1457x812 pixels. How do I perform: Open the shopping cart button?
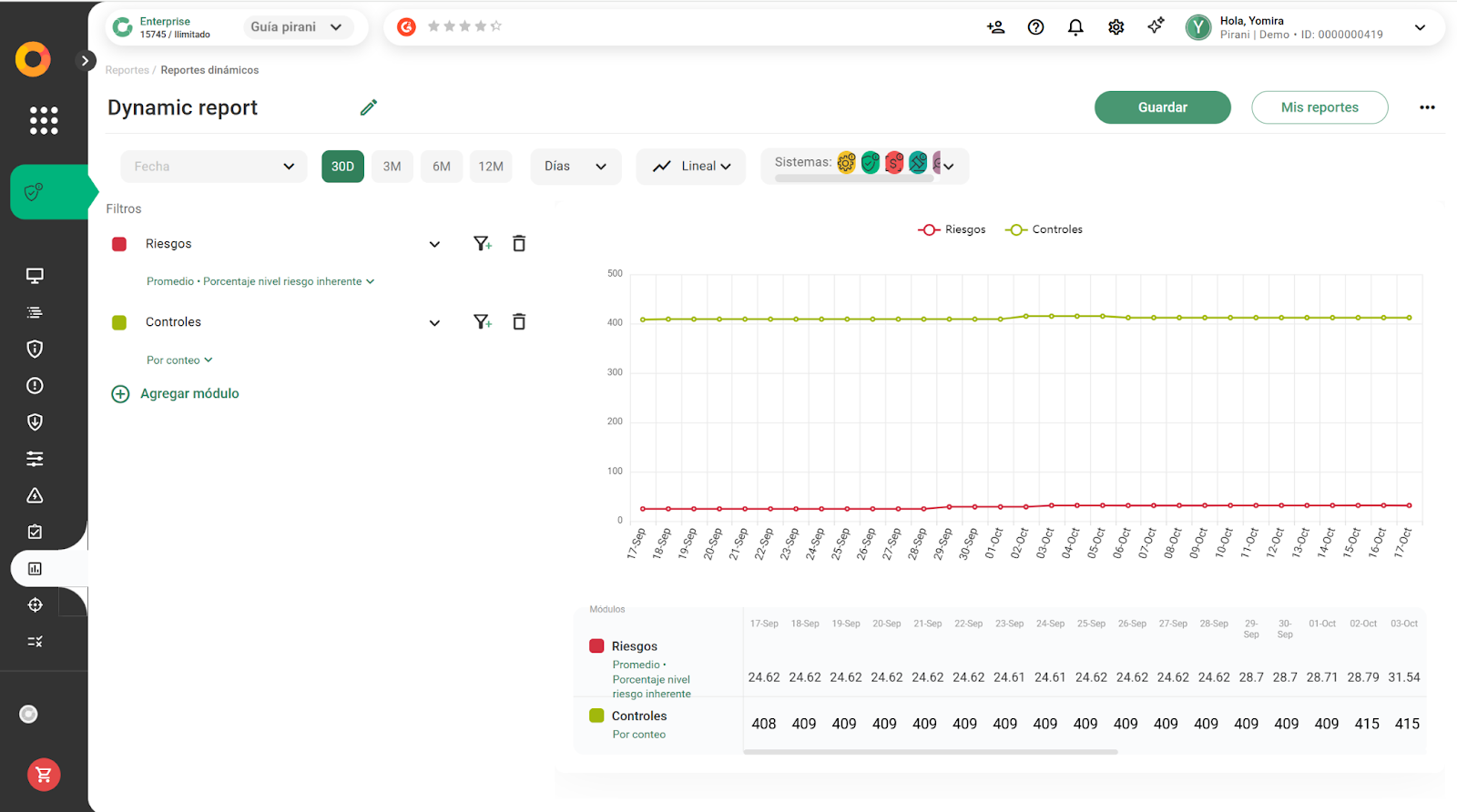(44, 775)
